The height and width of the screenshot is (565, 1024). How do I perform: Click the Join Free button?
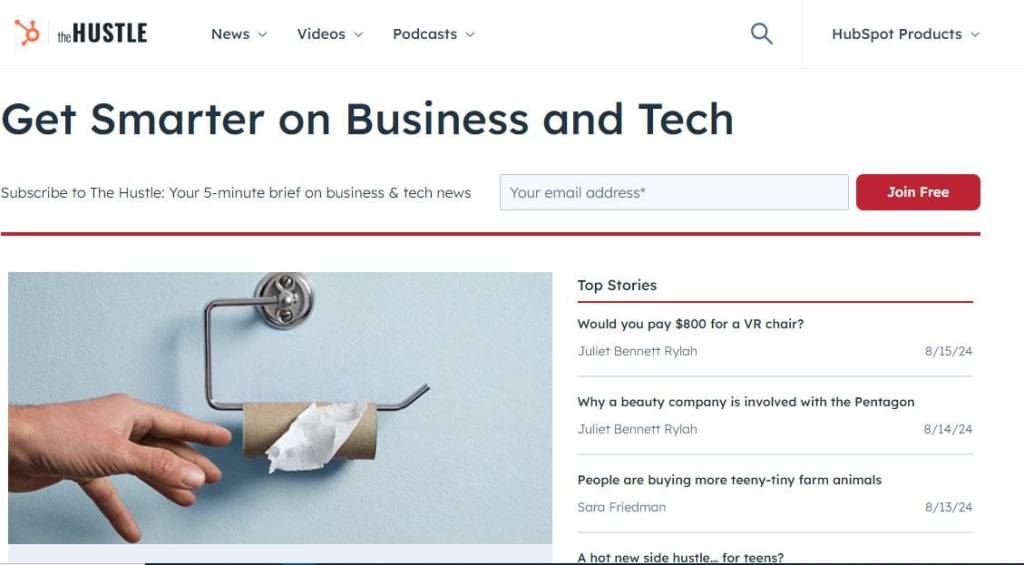(918, 192)
